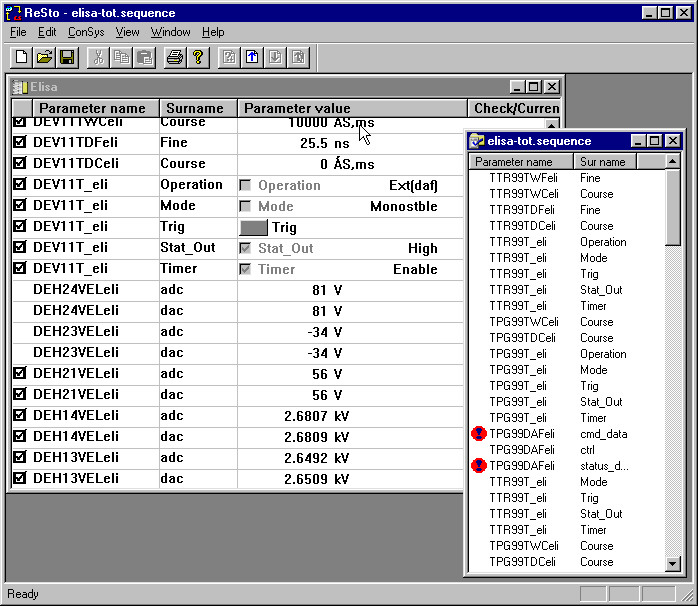
Task: Uncheck the DEV11TDFeli Fine row checkbox
Action: click(x=19, y=143)
